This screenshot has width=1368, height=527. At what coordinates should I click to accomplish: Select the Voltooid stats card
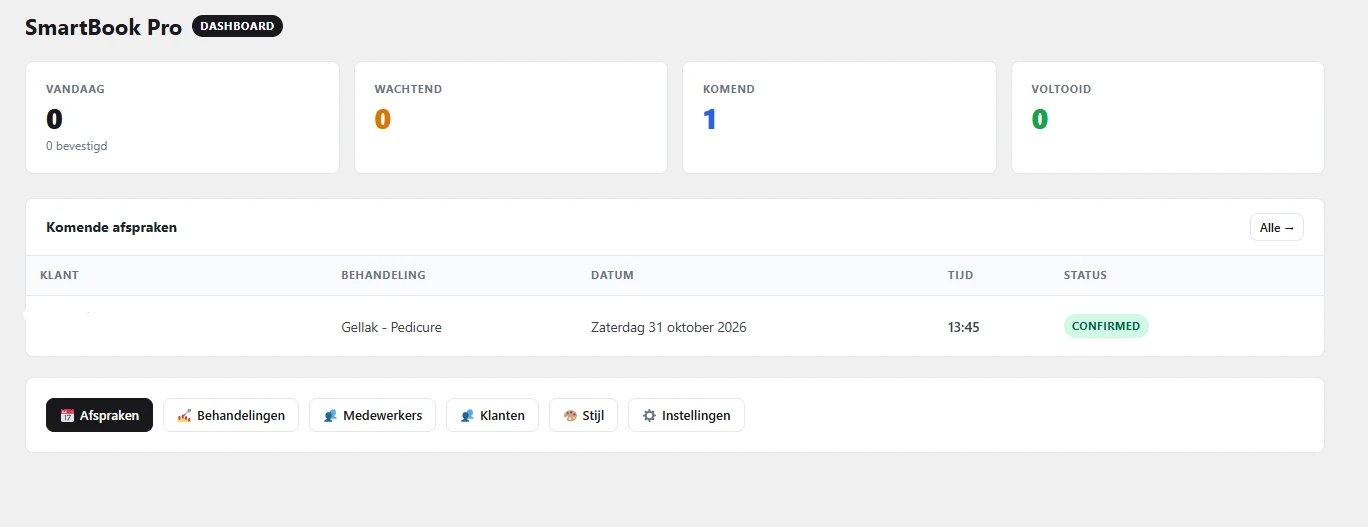tap(1168, 117)
